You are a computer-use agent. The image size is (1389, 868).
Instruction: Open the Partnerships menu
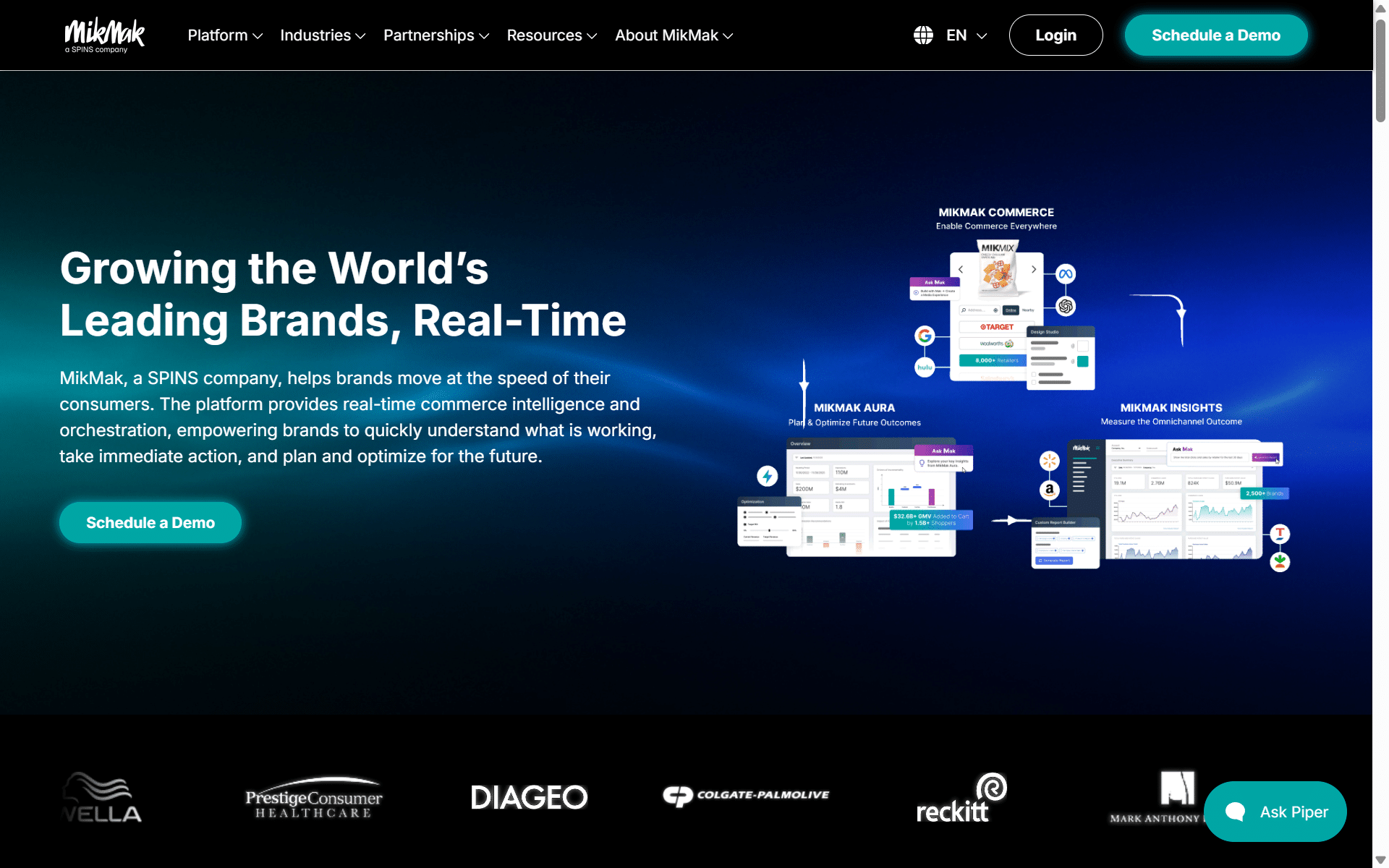tap(436, 35)
